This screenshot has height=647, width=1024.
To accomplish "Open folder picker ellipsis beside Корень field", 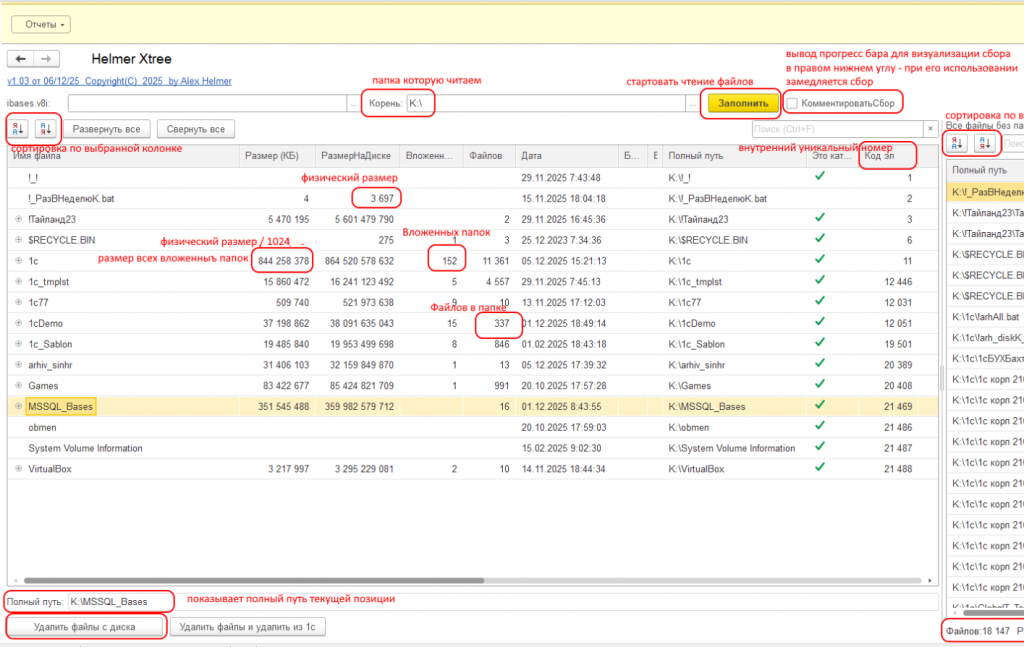I will click(692, 103).
